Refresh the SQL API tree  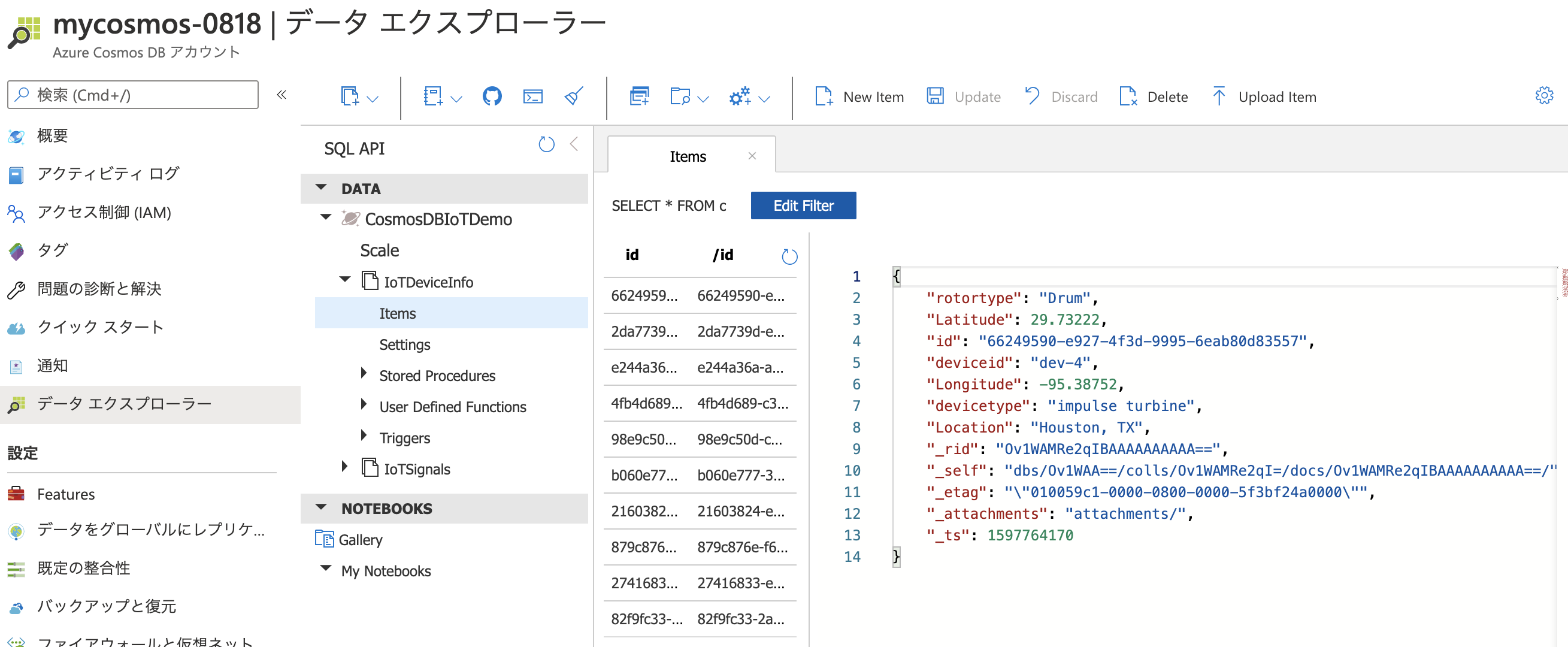(x=546, y=144)
